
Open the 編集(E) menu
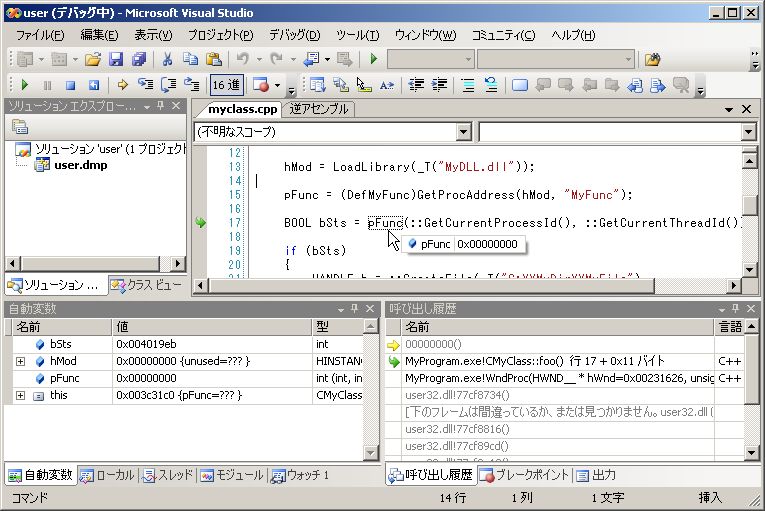(99, 35)
